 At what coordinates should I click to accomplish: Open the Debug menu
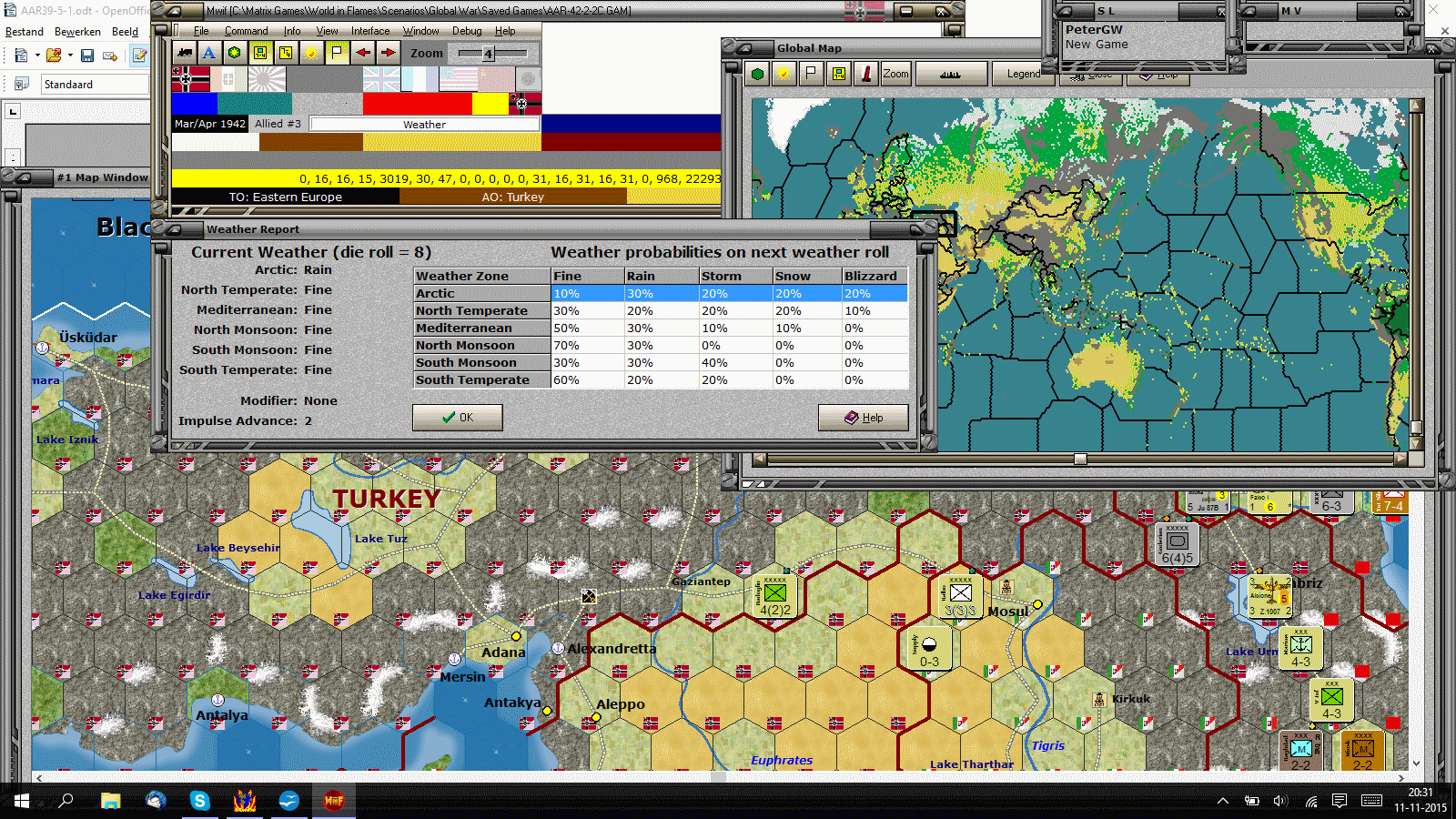[x=467, y=31]
